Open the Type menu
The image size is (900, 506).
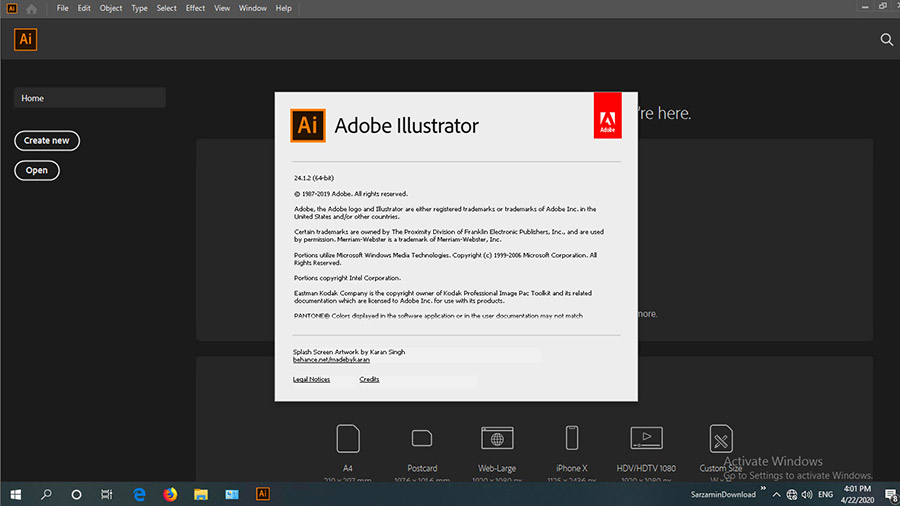139,8
